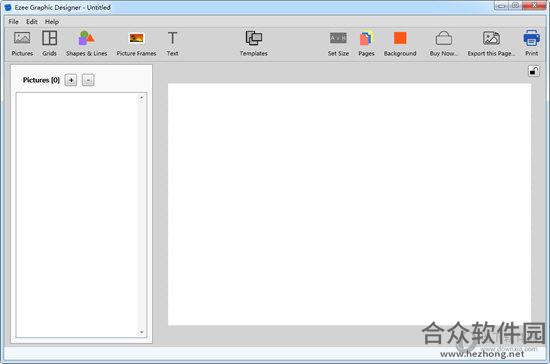Open the Pages tool
This screenshot has height=364, width=550.
366,43
